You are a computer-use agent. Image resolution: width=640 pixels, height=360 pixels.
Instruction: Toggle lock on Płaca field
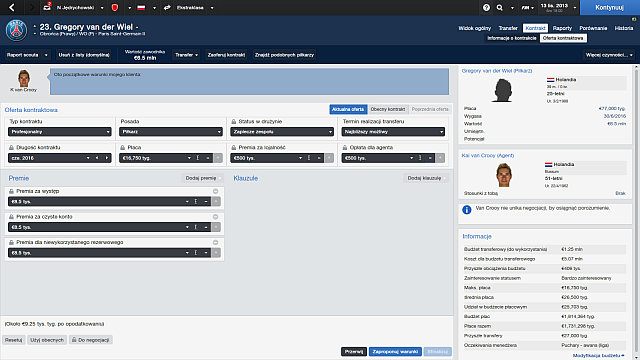tap(122, 147)
